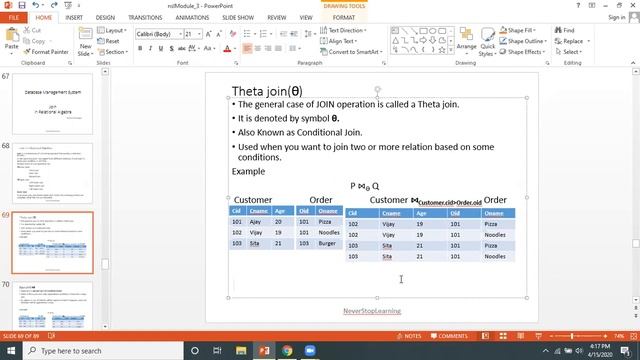Click Find in Editing group

(x=564, y=30)
